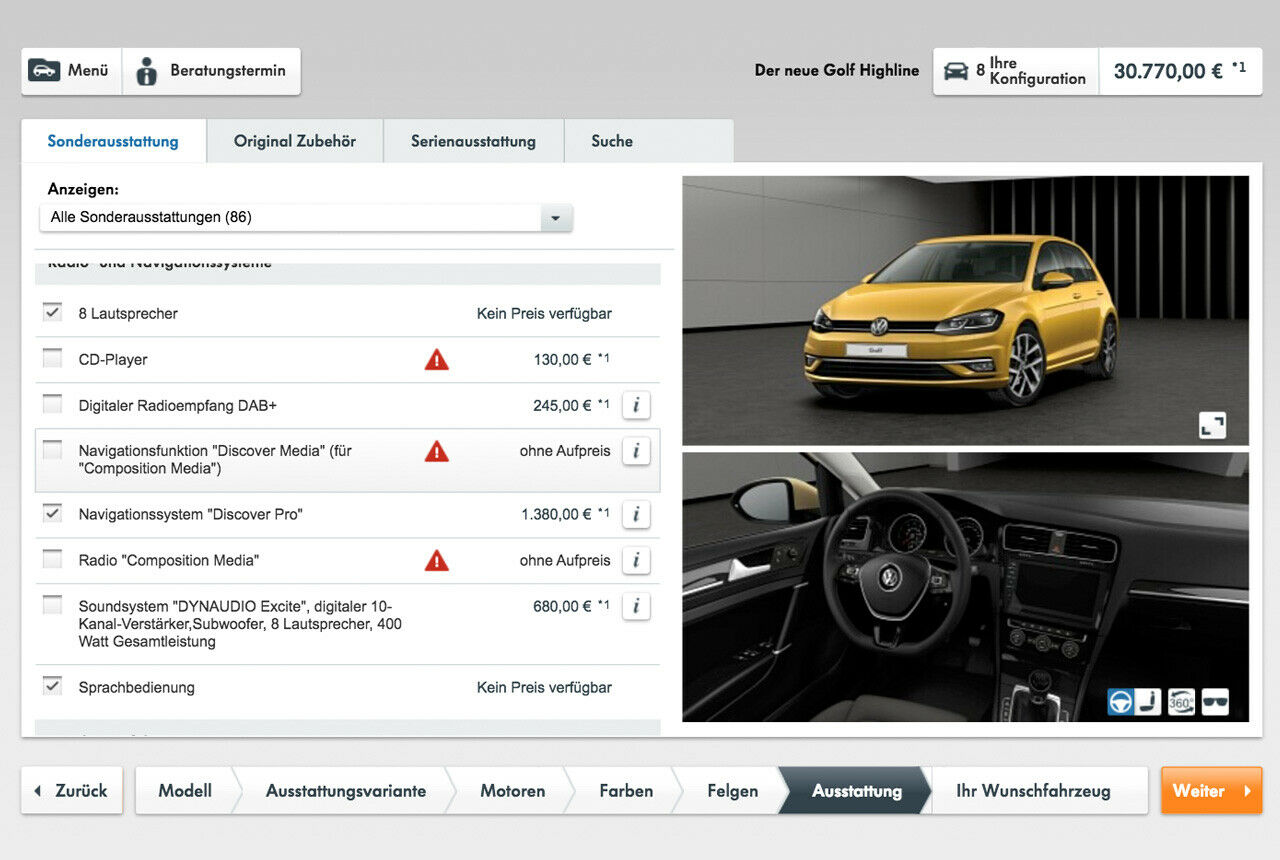The height and width of the screenshot is (860, 1280).
Task: Check Digitaler Radioempfang DAB+
Action: click(52, 404)
